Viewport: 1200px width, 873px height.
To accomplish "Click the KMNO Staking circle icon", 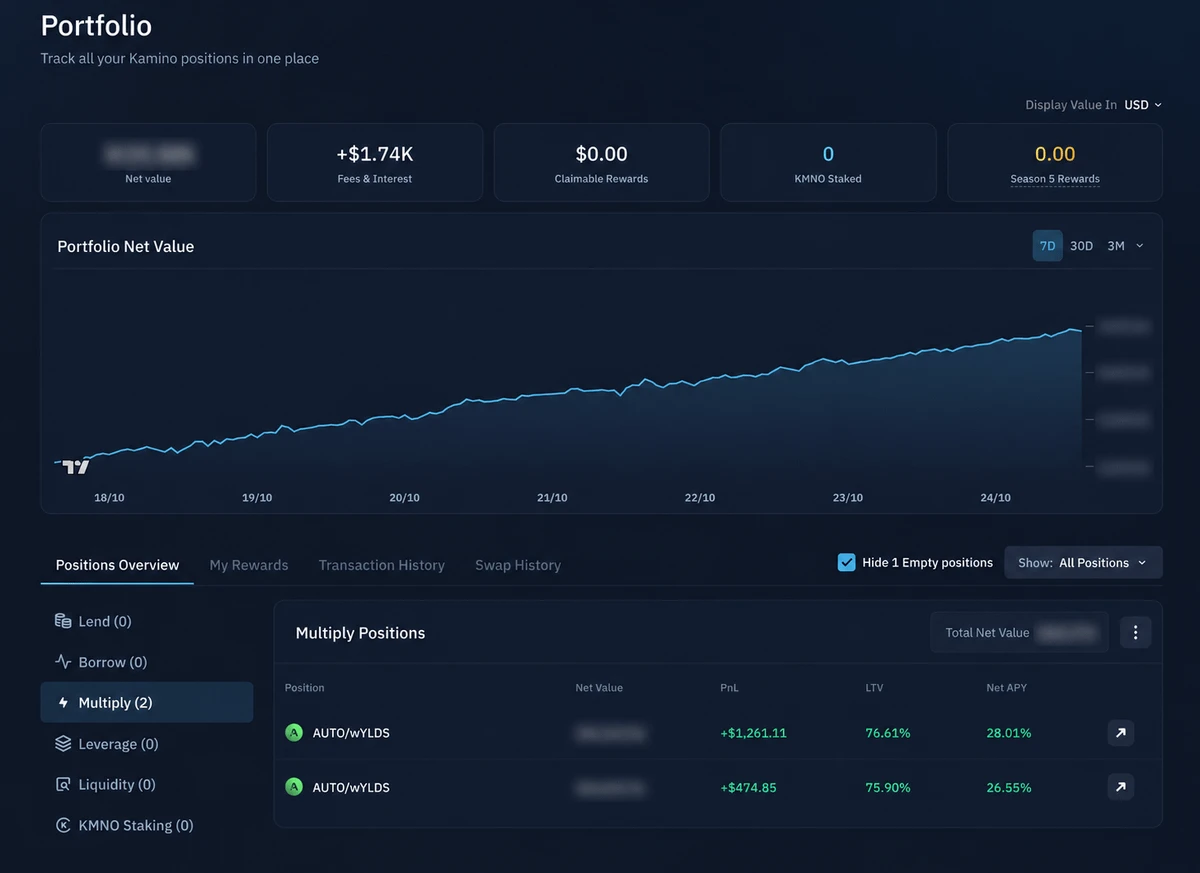I will [x=63, y=825].
